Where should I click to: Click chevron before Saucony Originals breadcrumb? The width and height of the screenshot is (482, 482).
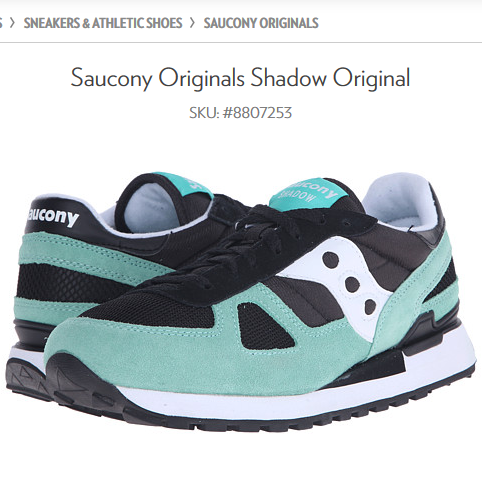192,23
